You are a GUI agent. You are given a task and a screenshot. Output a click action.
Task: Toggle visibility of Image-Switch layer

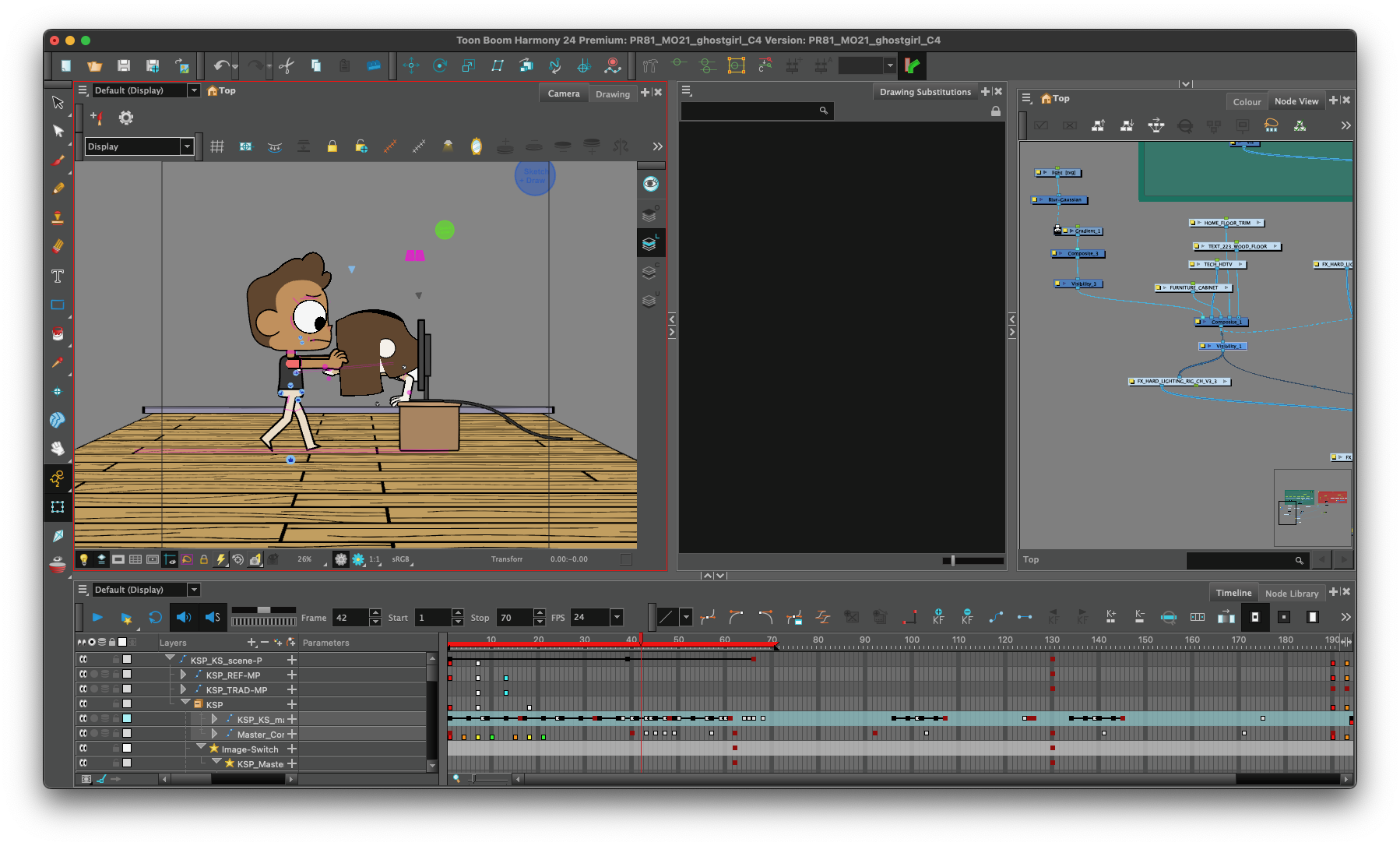coord(83,749)
